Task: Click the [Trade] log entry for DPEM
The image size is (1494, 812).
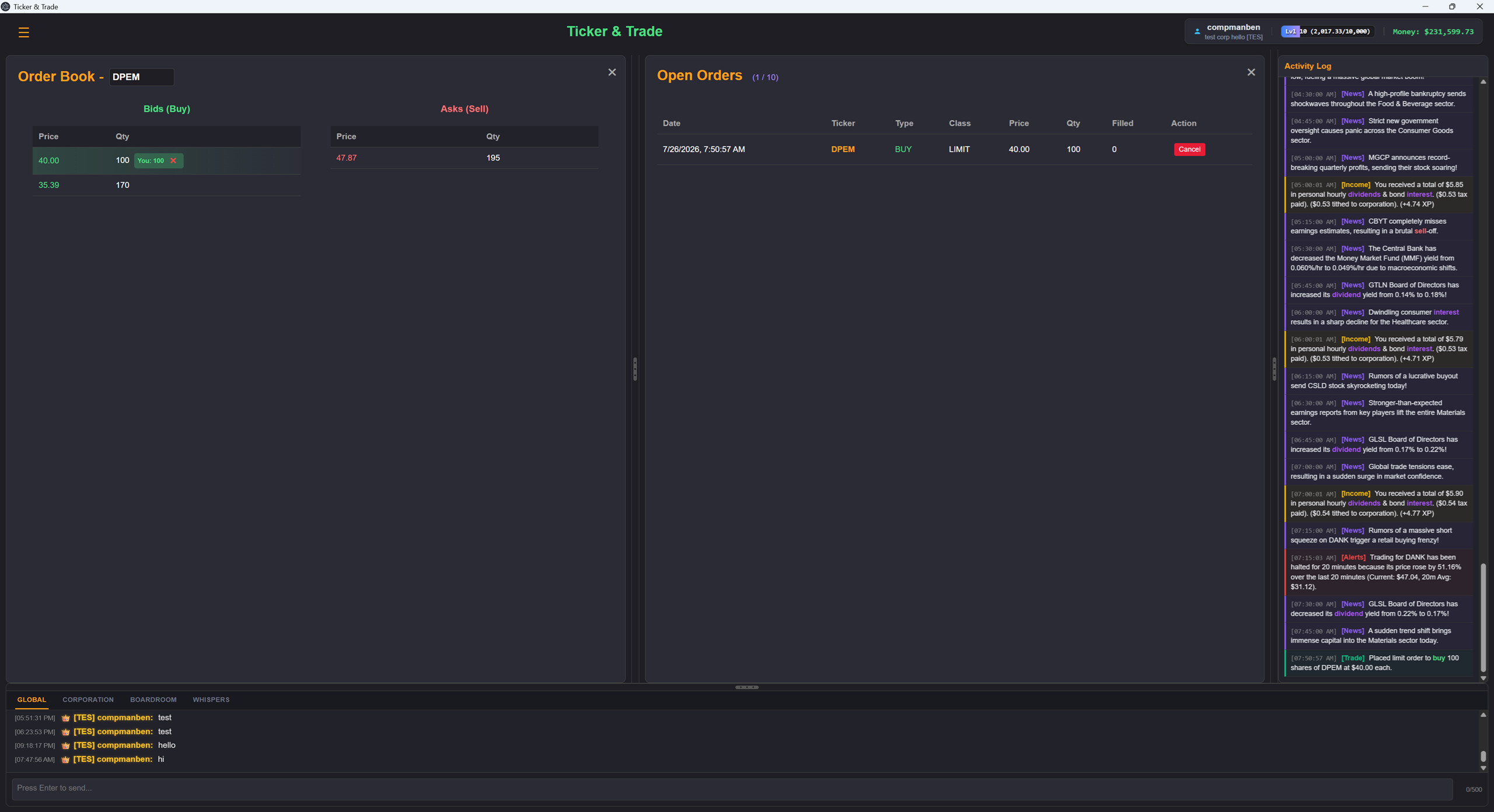Action: 1379,663
